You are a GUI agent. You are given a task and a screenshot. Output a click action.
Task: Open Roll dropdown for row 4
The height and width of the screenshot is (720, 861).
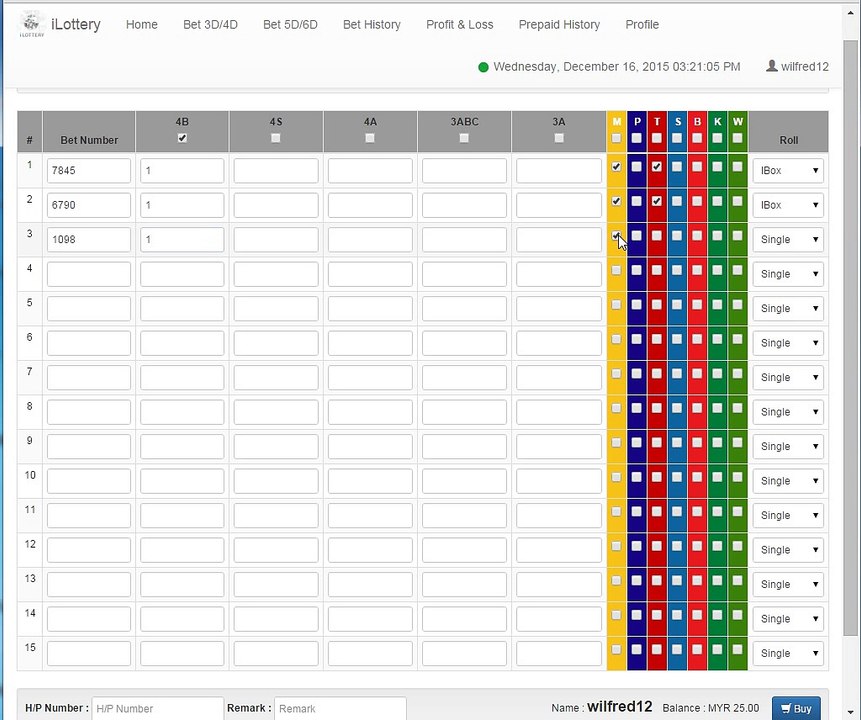pos(788,274)
